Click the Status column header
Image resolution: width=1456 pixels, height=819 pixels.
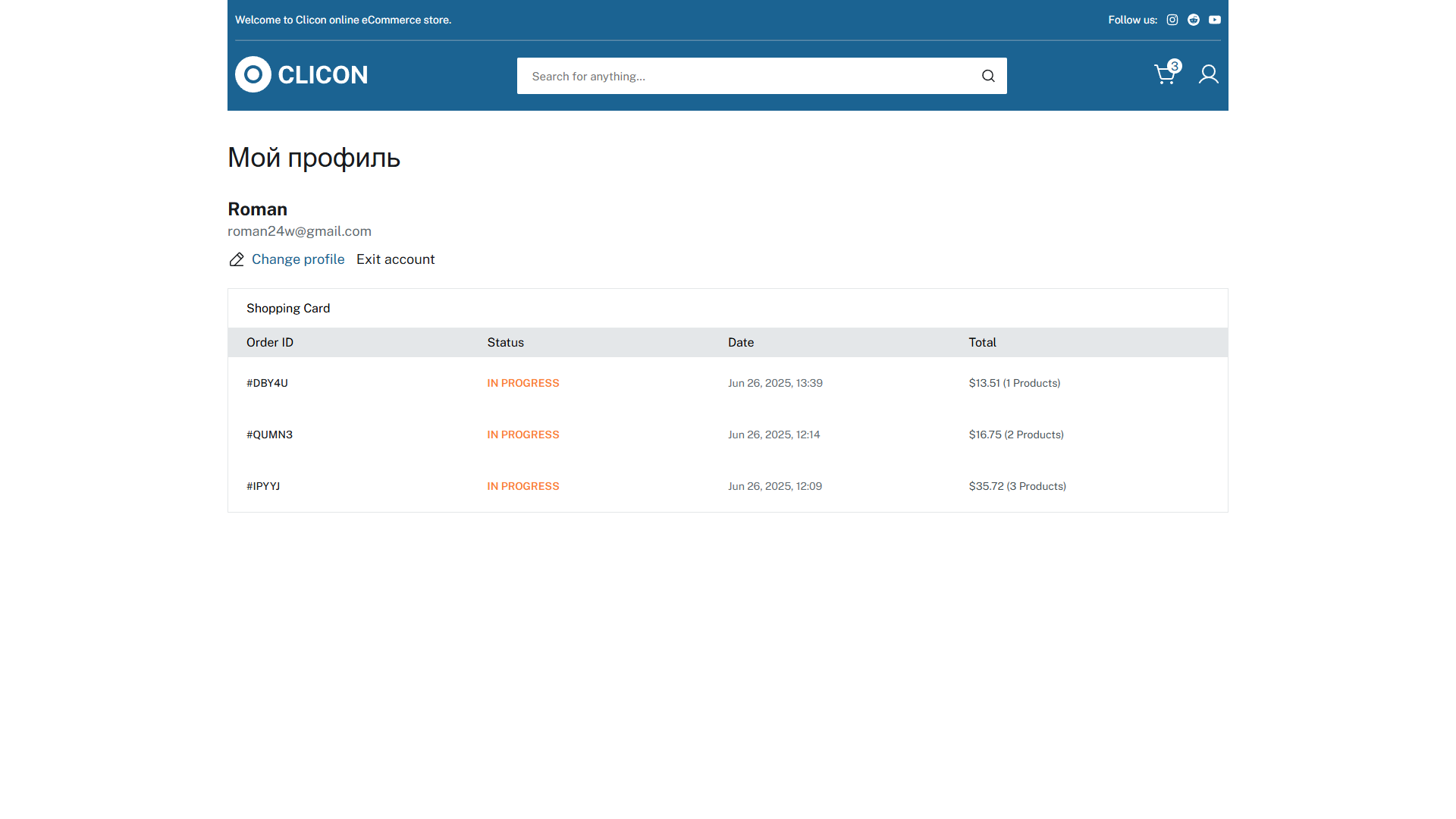(505, 343)
